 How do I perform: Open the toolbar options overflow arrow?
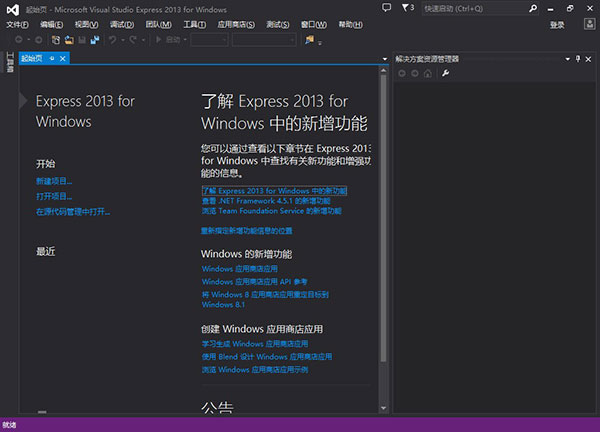320,42
